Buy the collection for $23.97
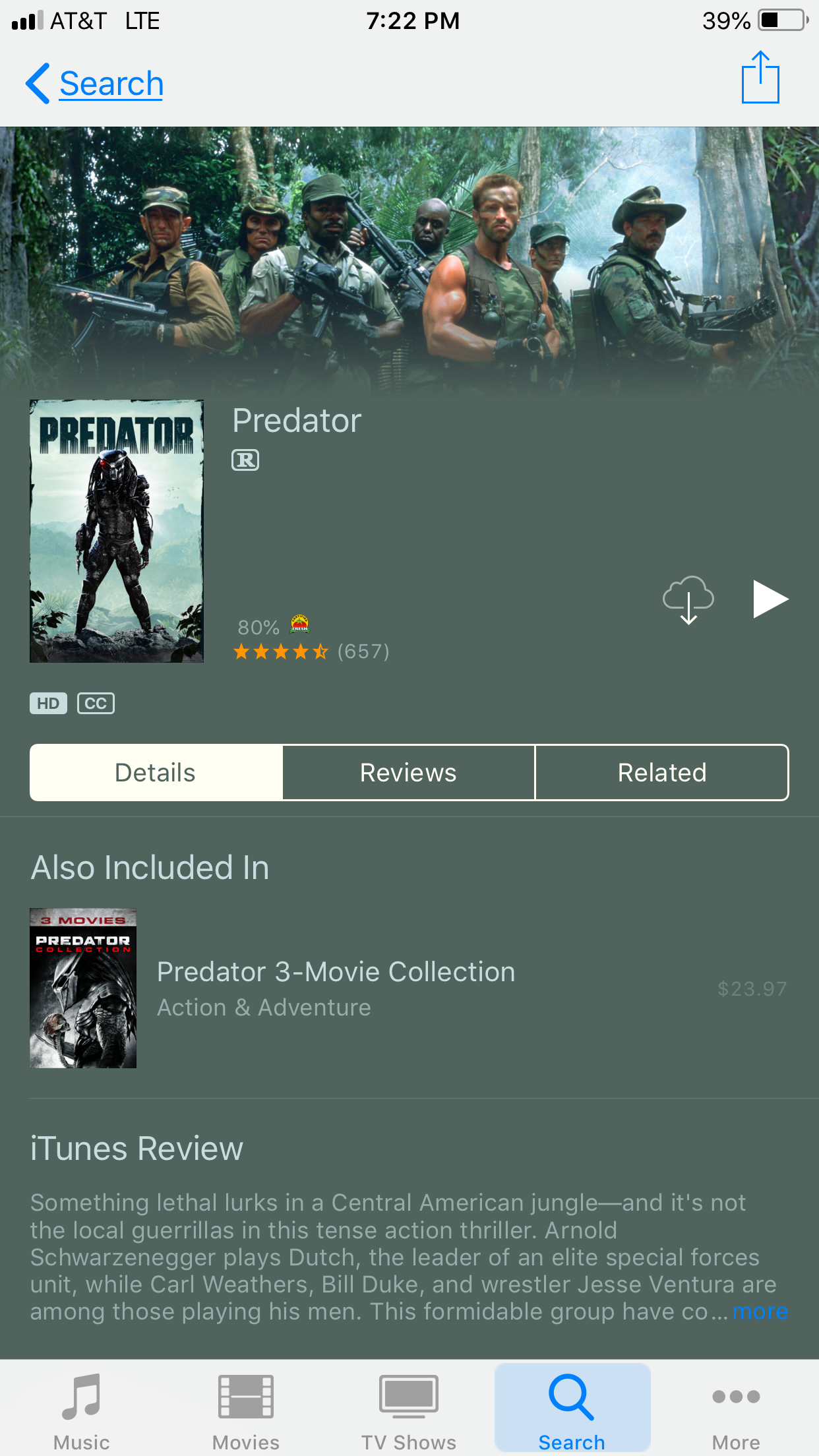 click(752, 988)
